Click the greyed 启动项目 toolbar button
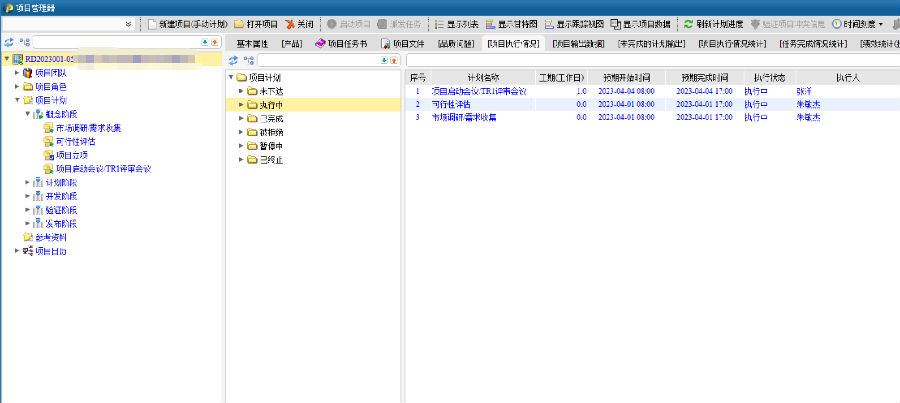 pyautogui.click(x=348, y=25)
